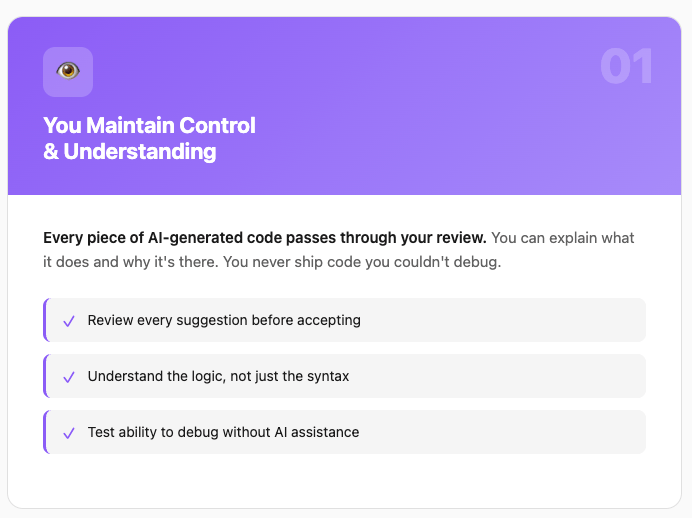Click the You Maintain Control heading line
Screen dimensions: 692x518
point(149,125)
